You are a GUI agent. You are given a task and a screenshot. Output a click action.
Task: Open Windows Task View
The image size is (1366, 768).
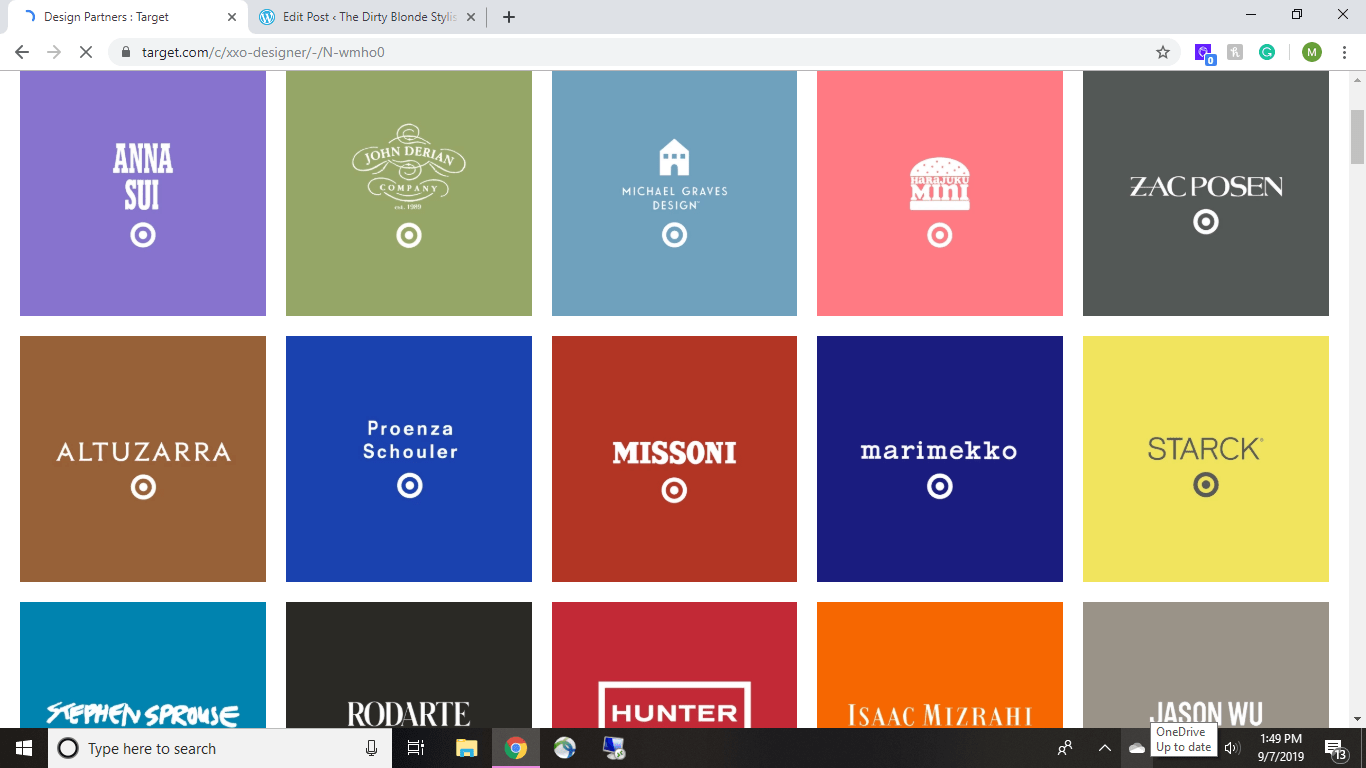[416, 748]
